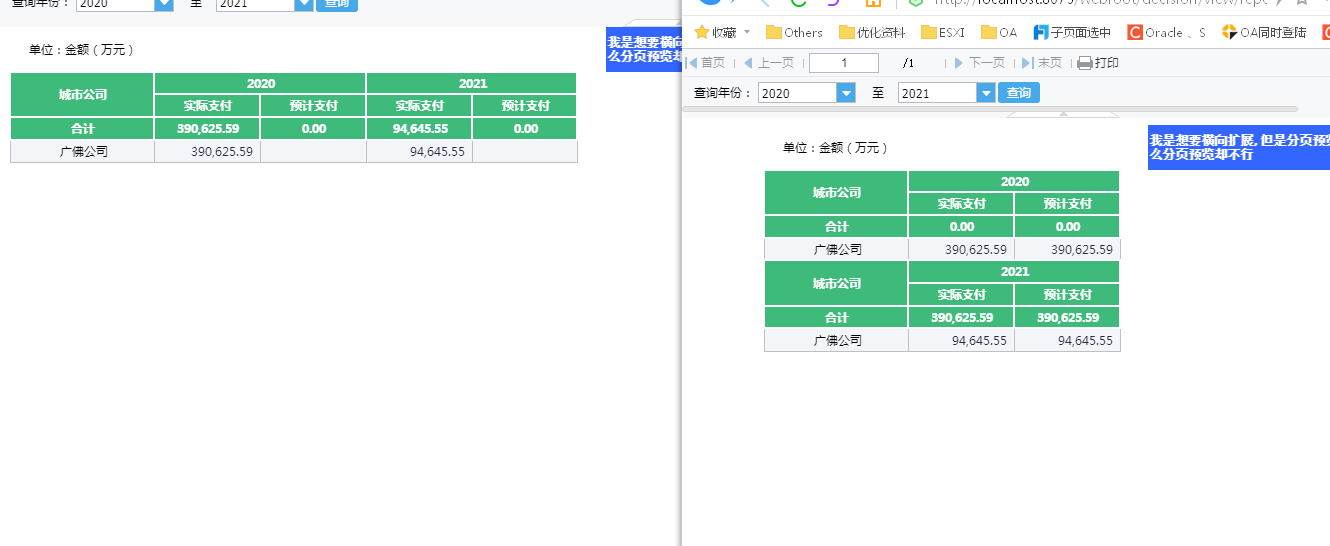
Task: Select 广佛公司 row label in left table
Action: [x=82, y=152]
